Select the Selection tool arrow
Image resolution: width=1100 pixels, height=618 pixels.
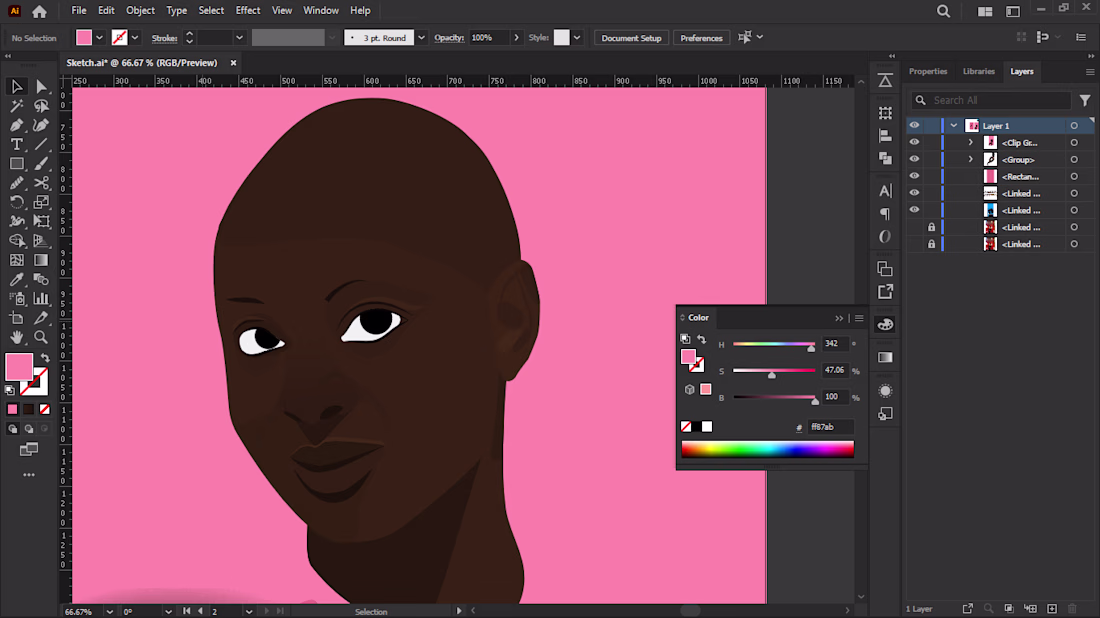(x=17, y=86)
